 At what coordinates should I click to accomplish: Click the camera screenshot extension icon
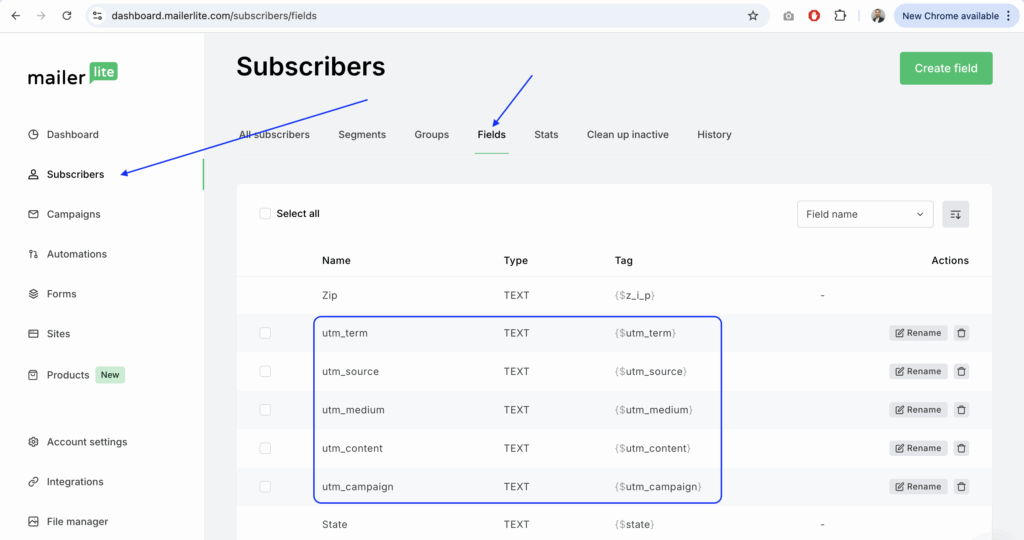tap(788, 16)
